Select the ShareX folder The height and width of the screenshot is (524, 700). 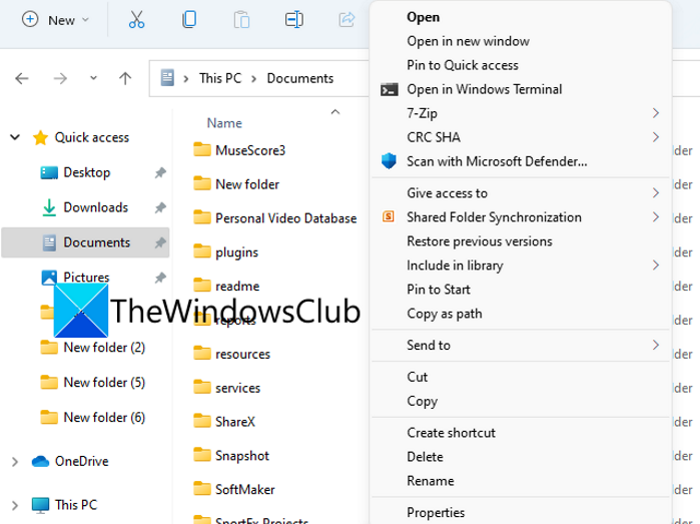pyautogui.click(x=235, y=422)
